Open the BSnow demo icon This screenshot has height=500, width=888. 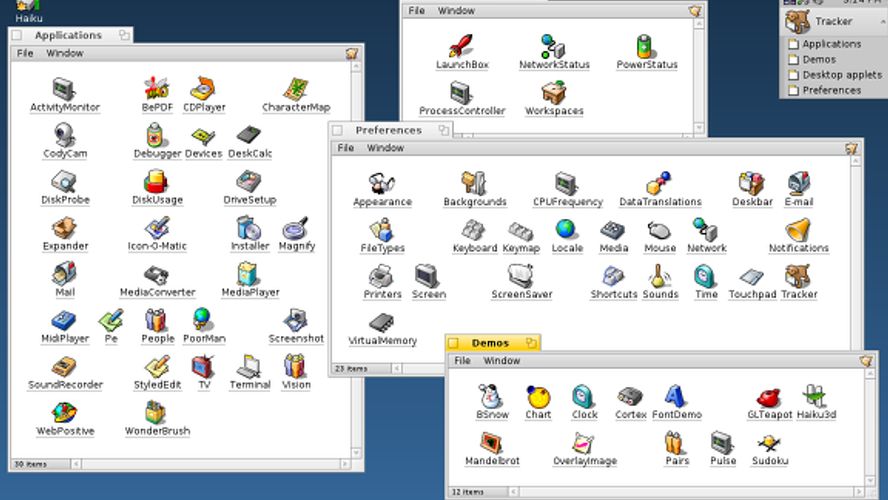pos(490,396)
